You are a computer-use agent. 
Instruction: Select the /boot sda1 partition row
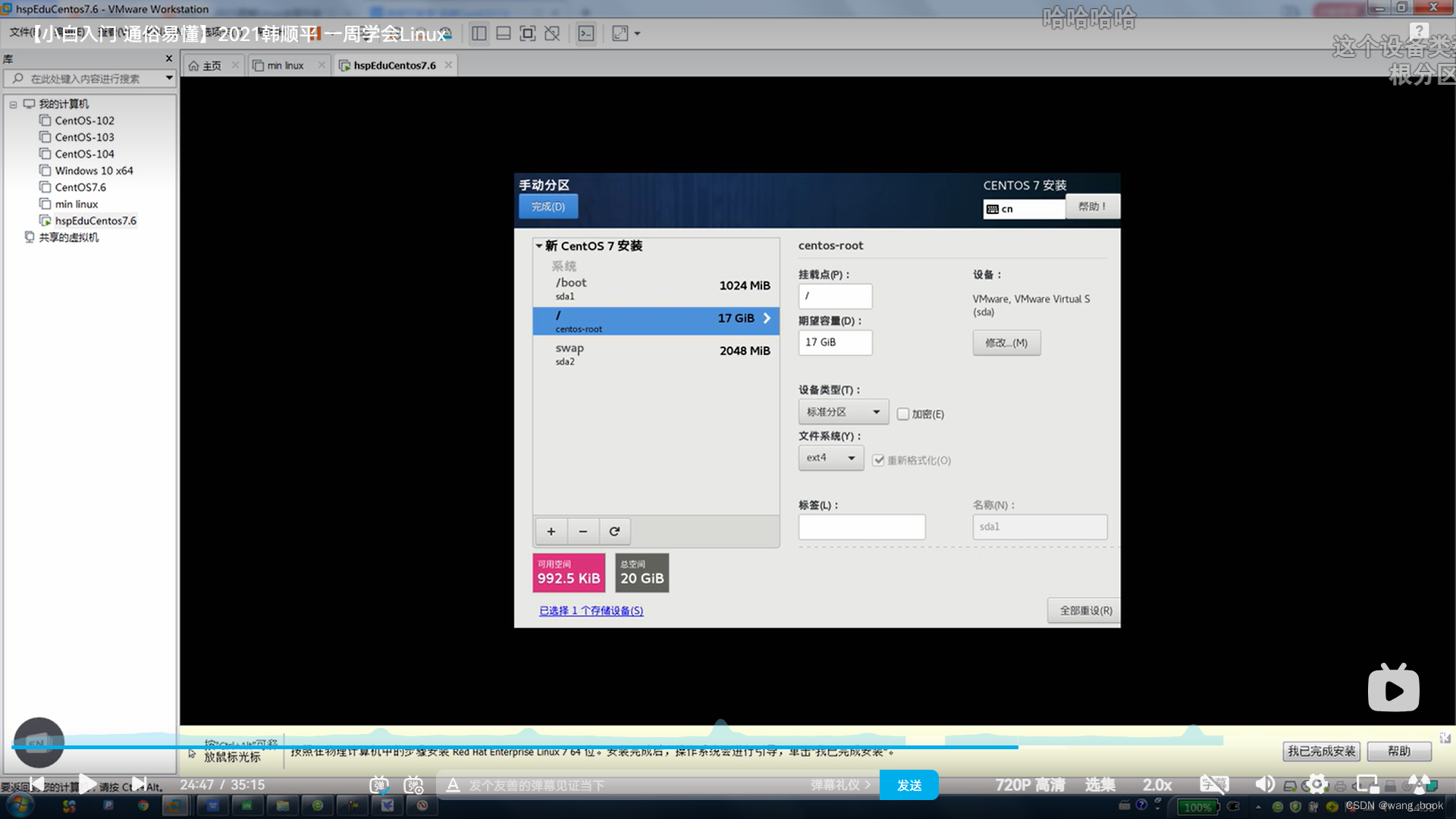656,288
